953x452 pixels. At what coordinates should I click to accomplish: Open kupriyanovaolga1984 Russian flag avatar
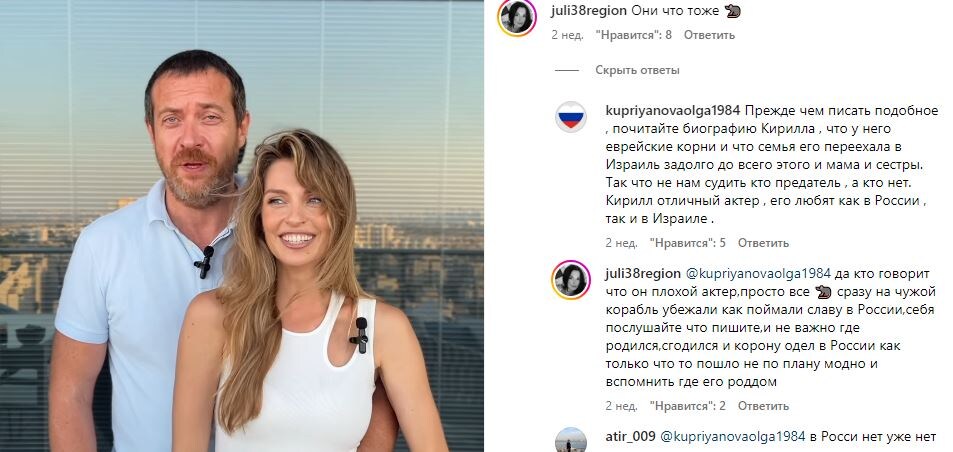pyautogui.click(x=571, y=117)
